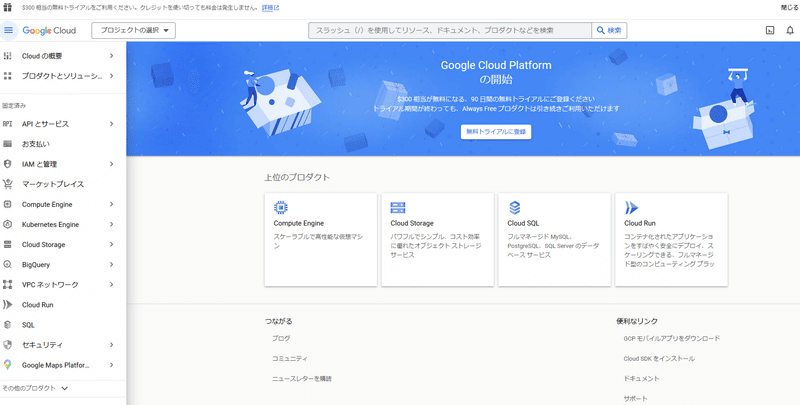Click the Google Maps Platform pin icon
800x405 pixels.
8,365
